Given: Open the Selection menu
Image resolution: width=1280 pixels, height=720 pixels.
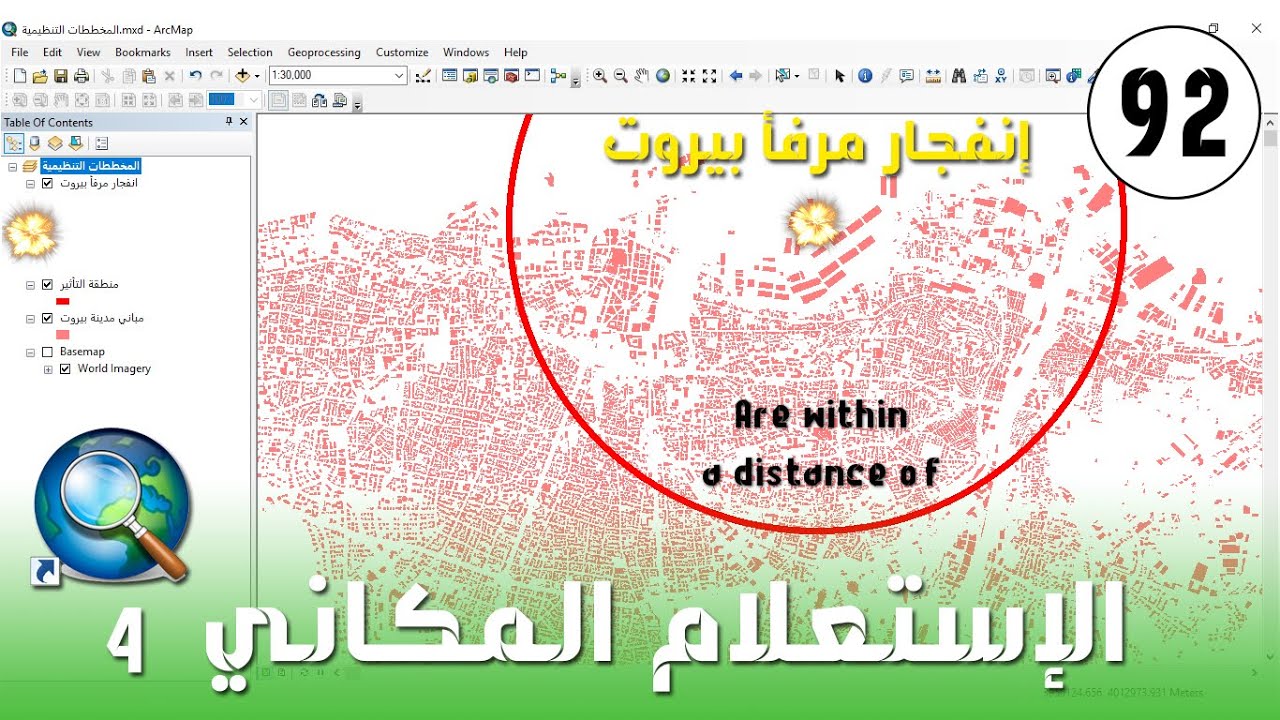Looking at the screenshot, I should pyautogui.click(x=250, y=52).
